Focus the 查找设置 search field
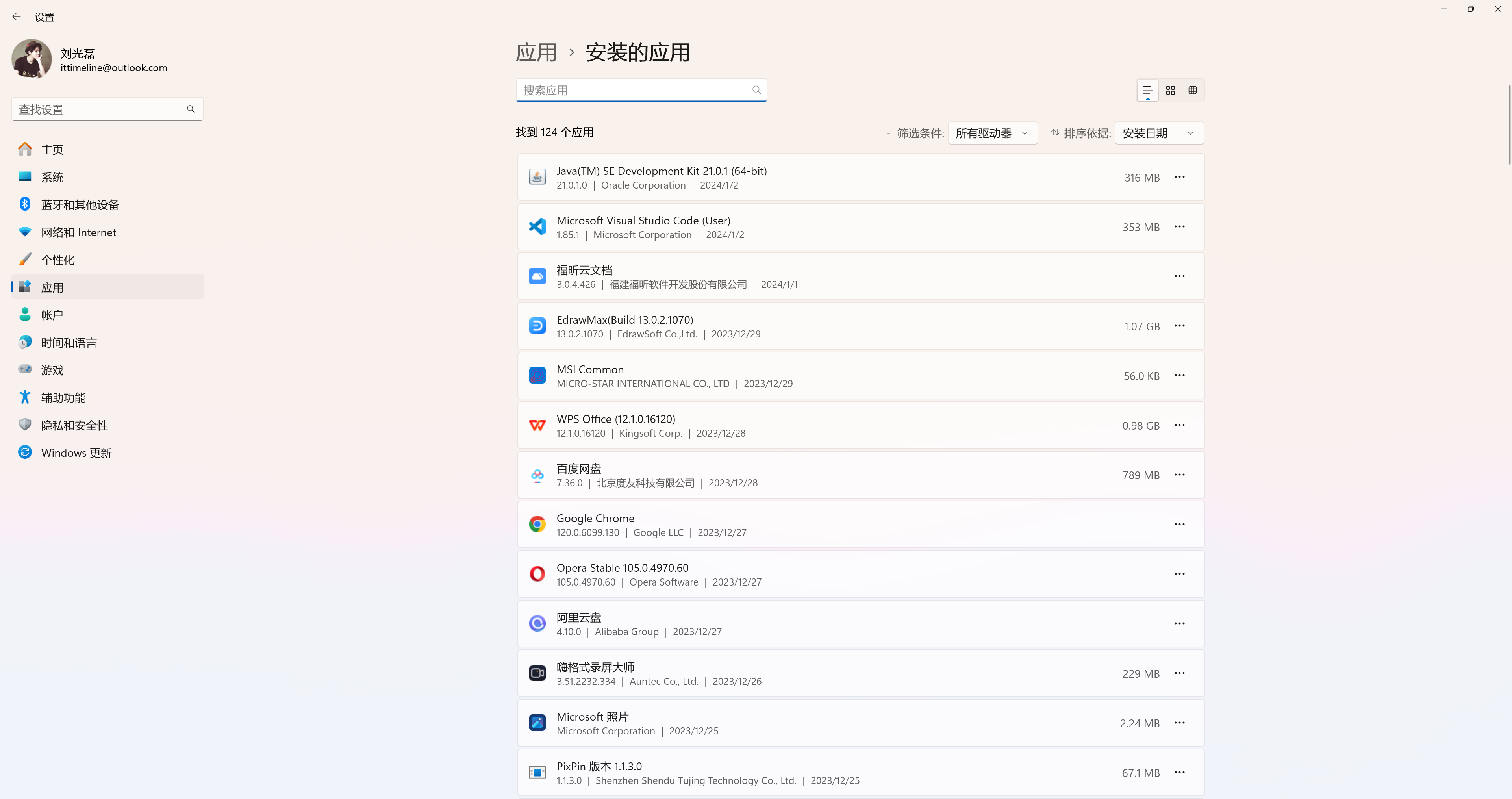Image resolution: width=1512 pixels, height=799 pixels. point(107,109)
